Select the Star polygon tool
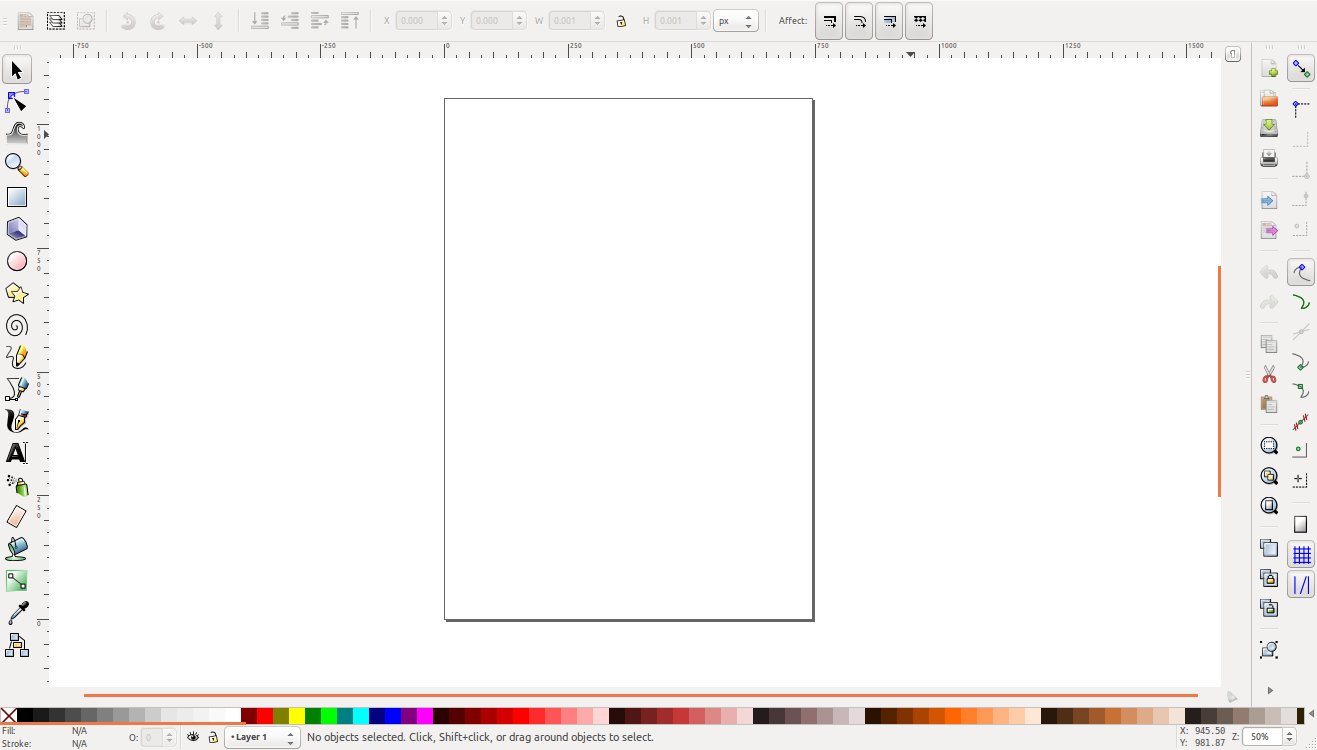The height and width of the screenshot is (750, 1317). point(17,293)
